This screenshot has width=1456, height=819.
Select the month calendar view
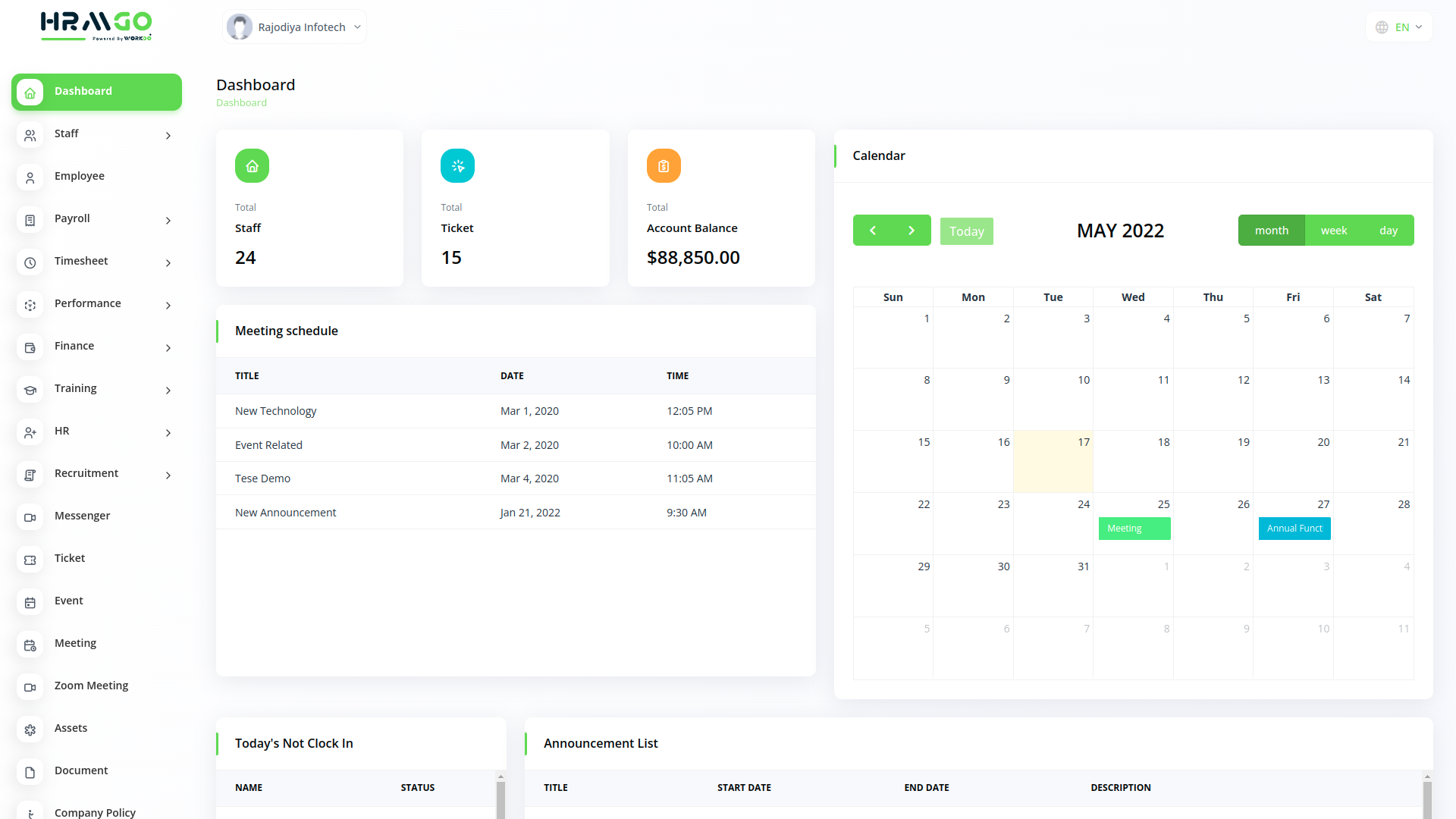[1271, 231]
